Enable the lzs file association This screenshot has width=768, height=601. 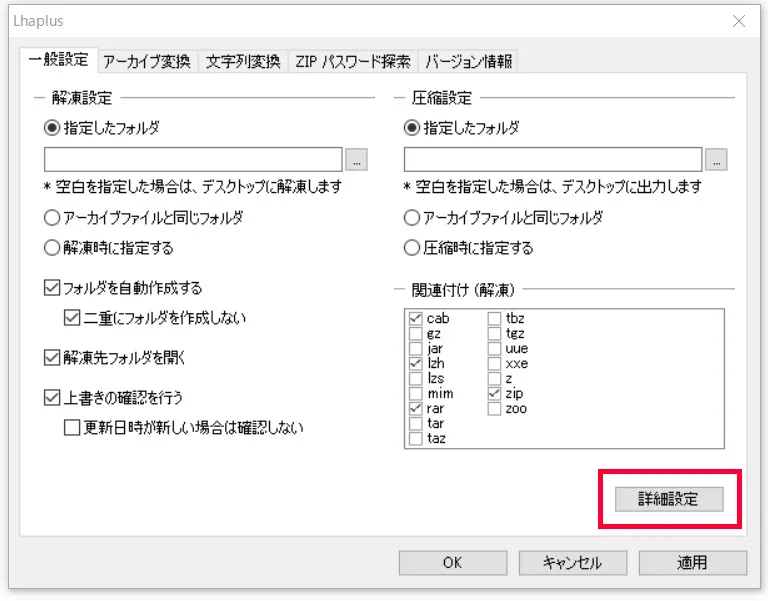[x=415, y=379]
